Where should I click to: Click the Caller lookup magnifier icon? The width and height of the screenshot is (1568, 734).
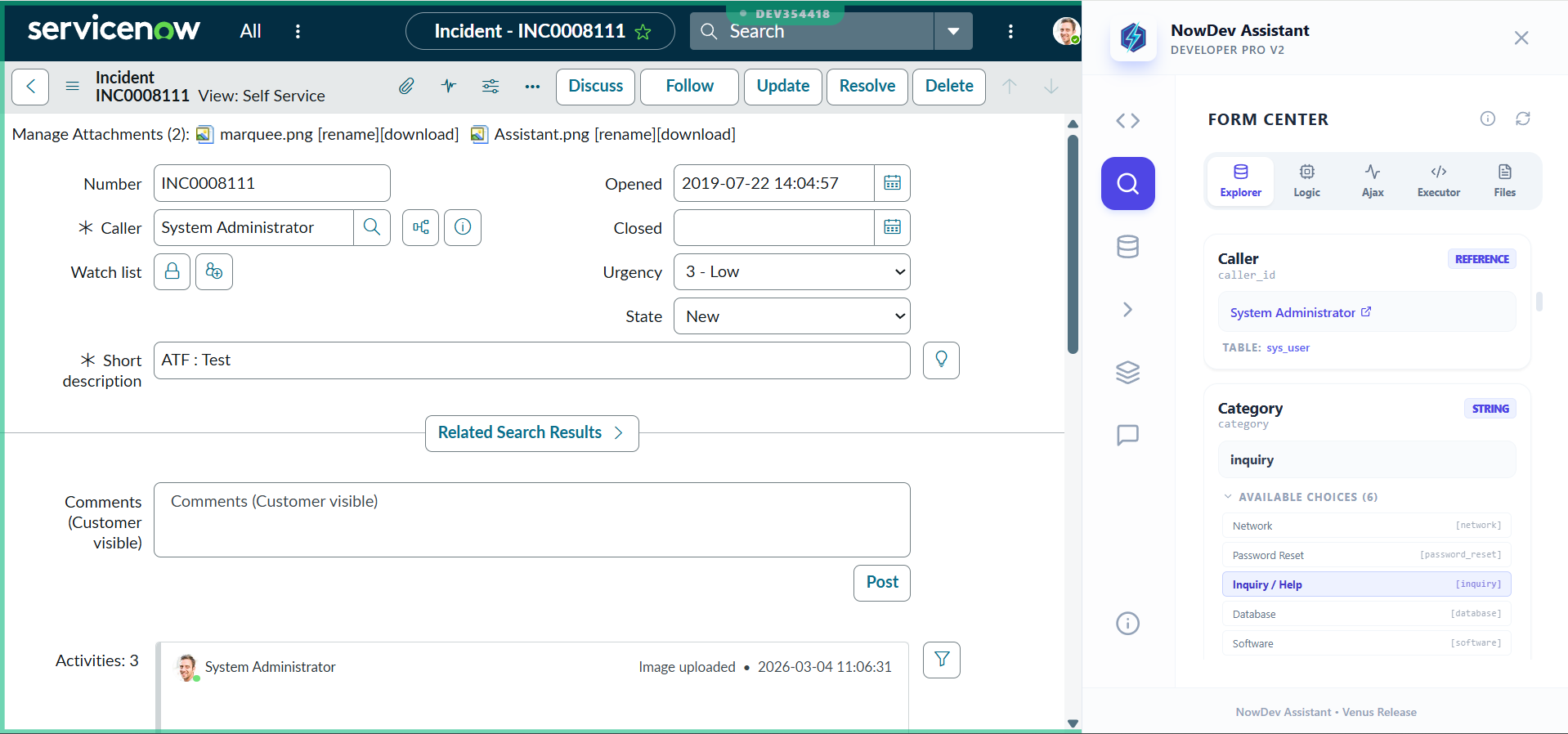click(372, 227)
